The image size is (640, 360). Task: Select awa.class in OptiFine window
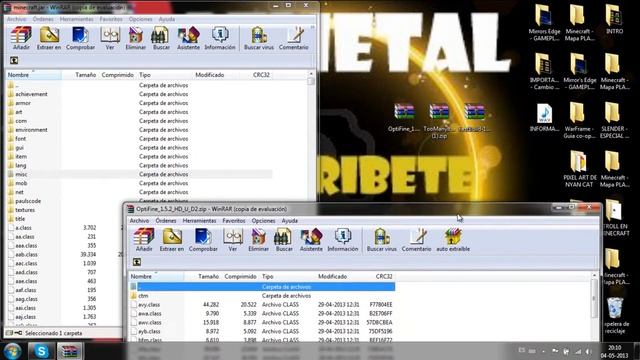[262, 313]
